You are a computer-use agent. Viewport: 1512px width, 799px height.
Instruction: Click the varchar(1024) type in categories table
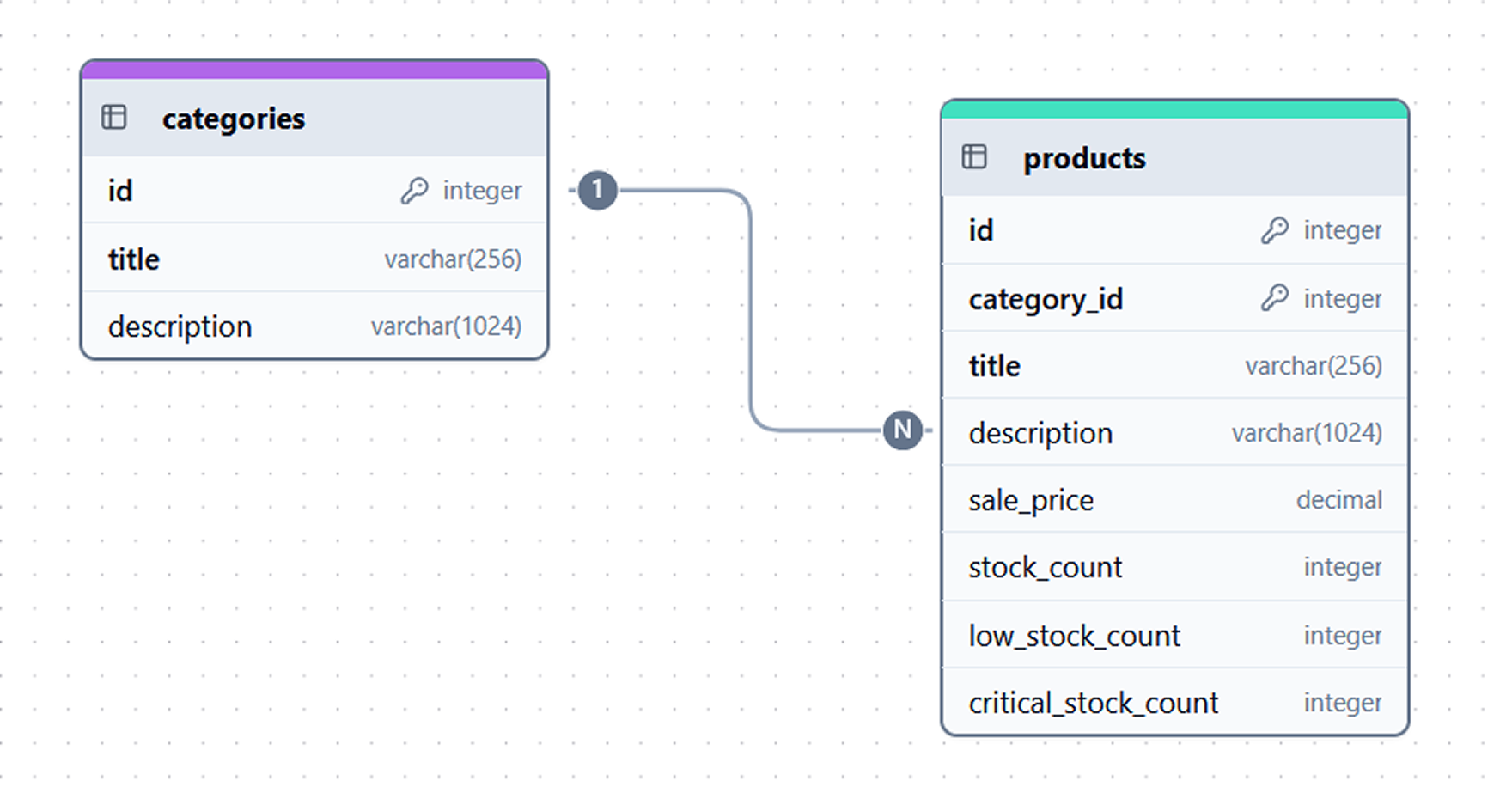click(x=447, y=326)
